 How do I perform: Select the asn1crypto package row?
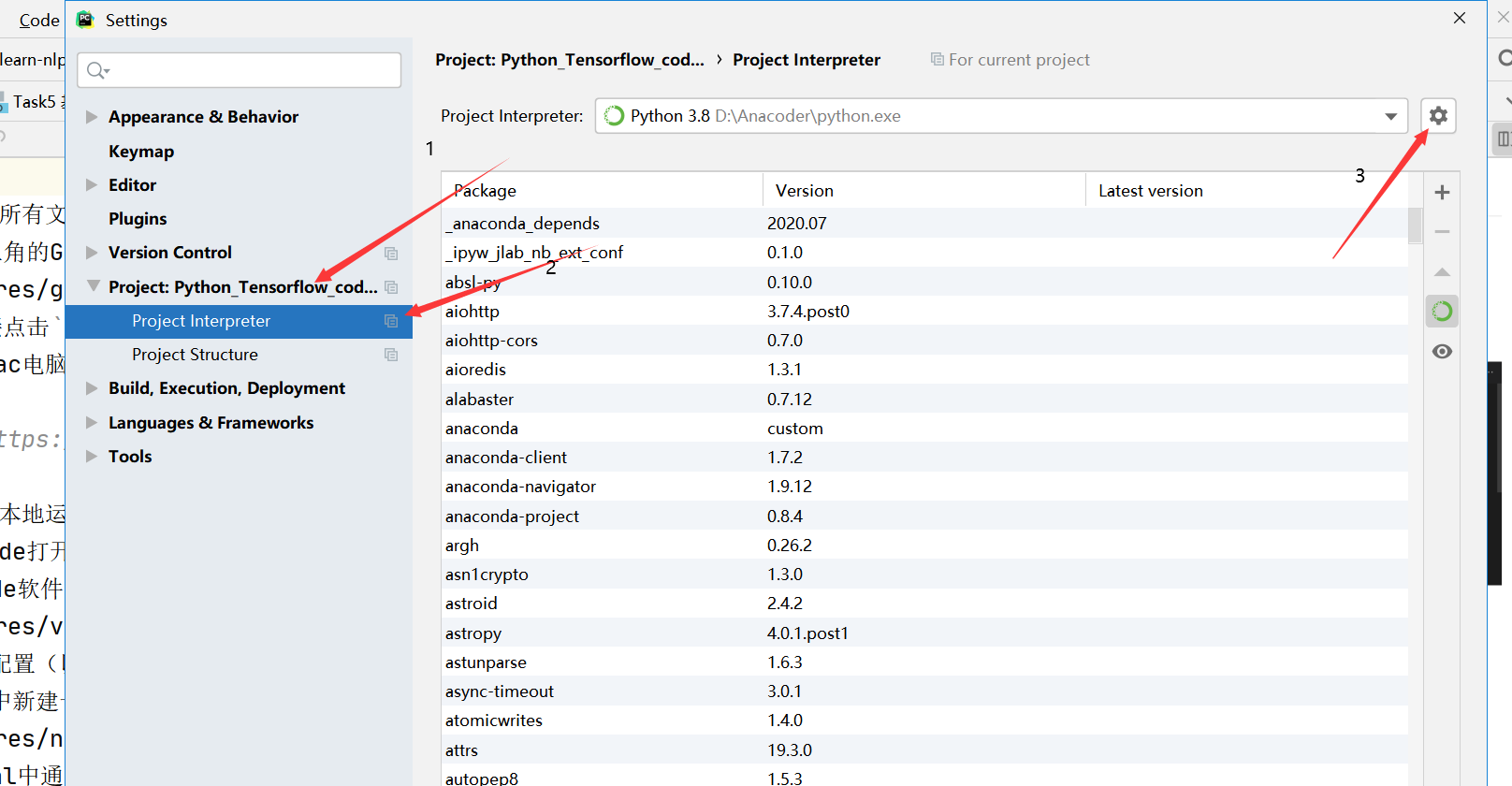pos(924,575)
